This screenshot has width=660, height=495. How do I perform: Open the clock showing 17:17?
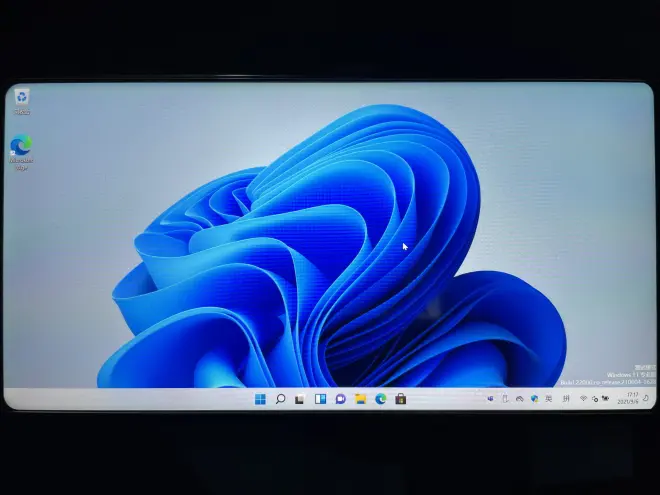click(x=630, y=398)
